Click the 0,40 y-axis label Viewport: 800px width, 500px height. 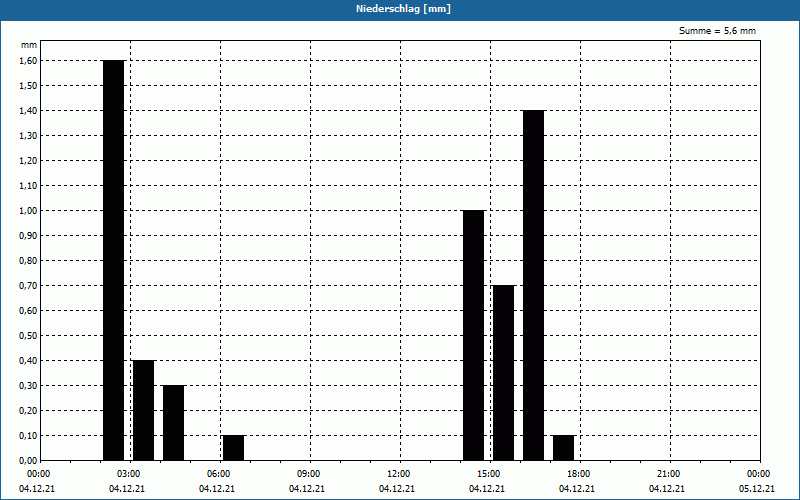[x=28, y=360]
